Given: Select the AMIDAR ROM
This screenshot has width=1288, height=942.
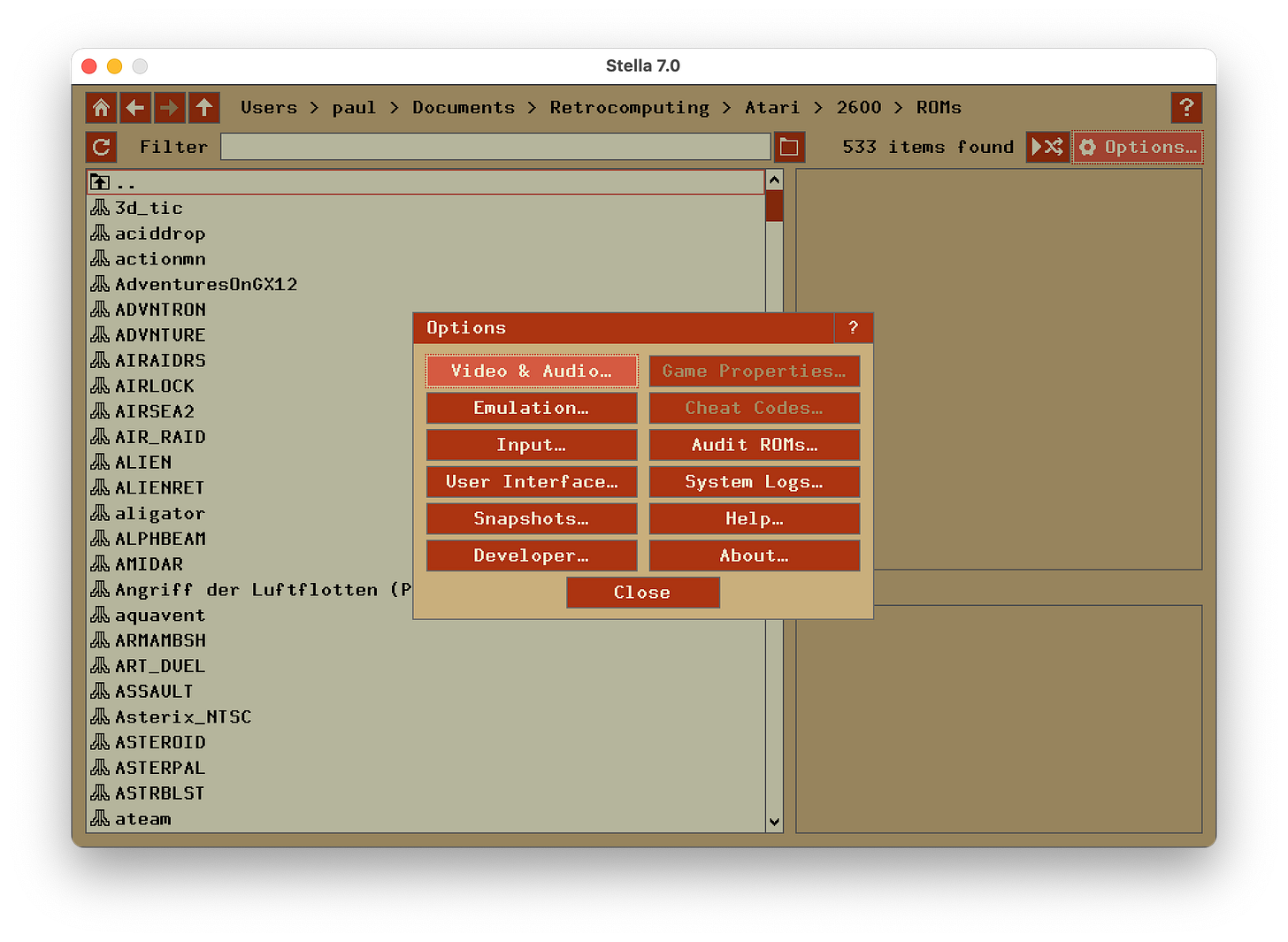Looking at the screenshot, I should coord(249,564).
